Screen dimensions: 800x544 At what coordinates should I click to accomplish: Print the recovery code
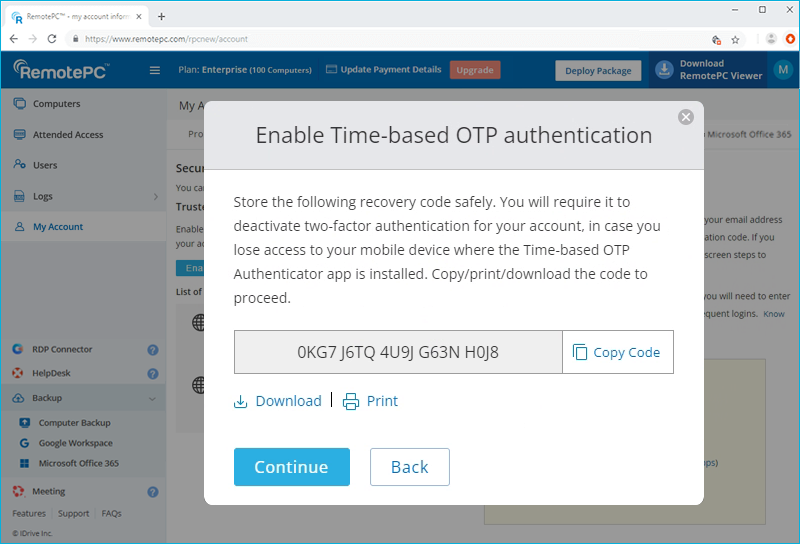coord(370,401)
